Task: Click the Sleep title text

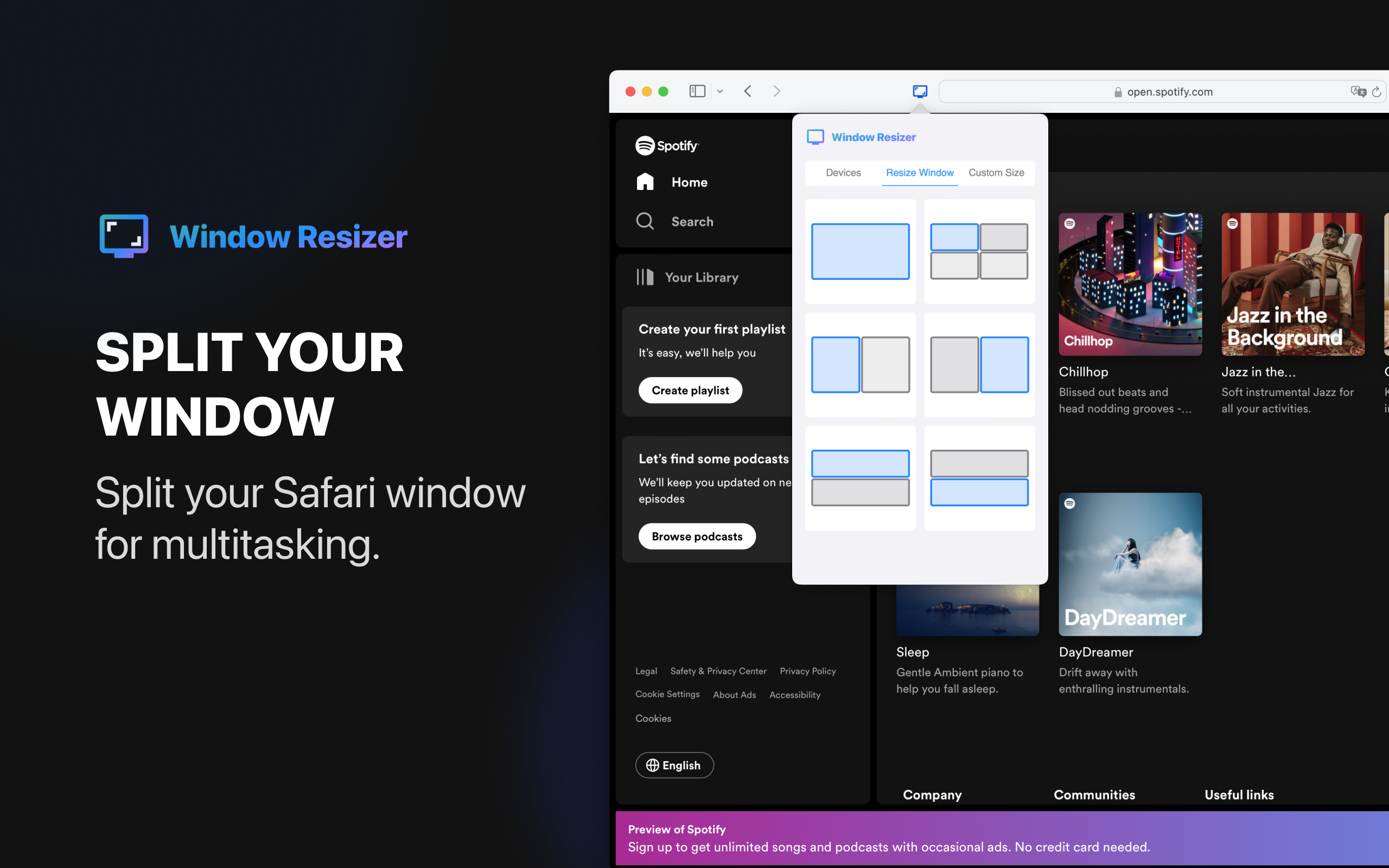Action: (913, 652)
